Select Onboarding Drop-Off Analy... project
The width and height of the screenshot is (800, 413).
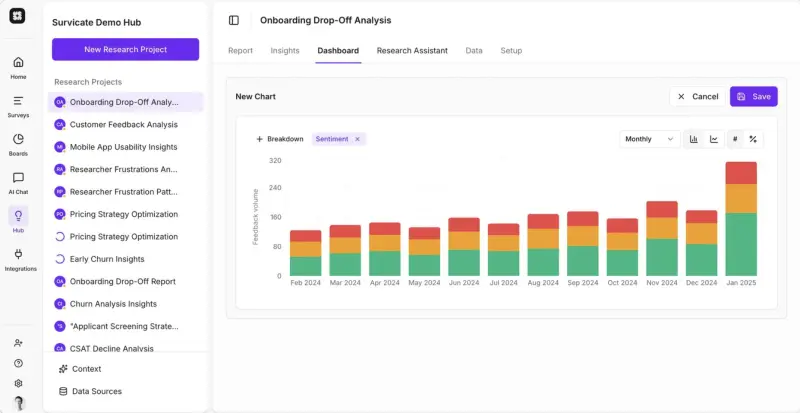click(x=126, y=102)
